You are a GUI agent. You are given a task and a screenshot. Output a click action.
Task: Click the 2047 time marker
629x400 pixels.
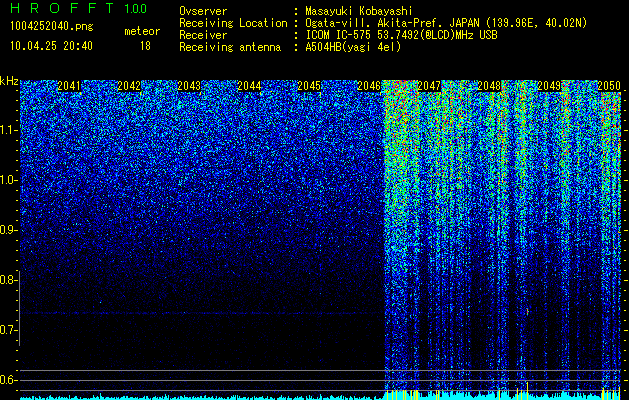coord(429,86)
